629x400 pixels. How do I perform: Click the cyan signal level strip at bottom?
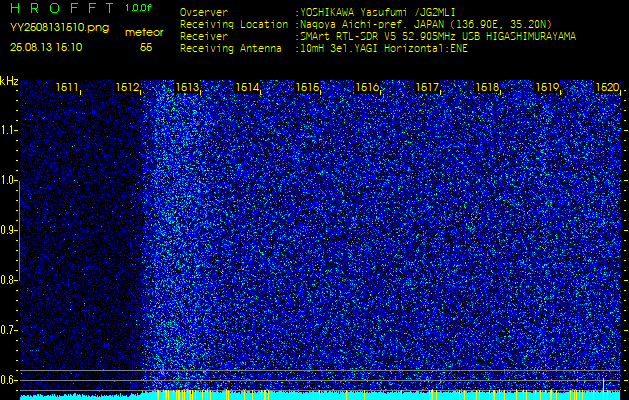click(320, 396)
